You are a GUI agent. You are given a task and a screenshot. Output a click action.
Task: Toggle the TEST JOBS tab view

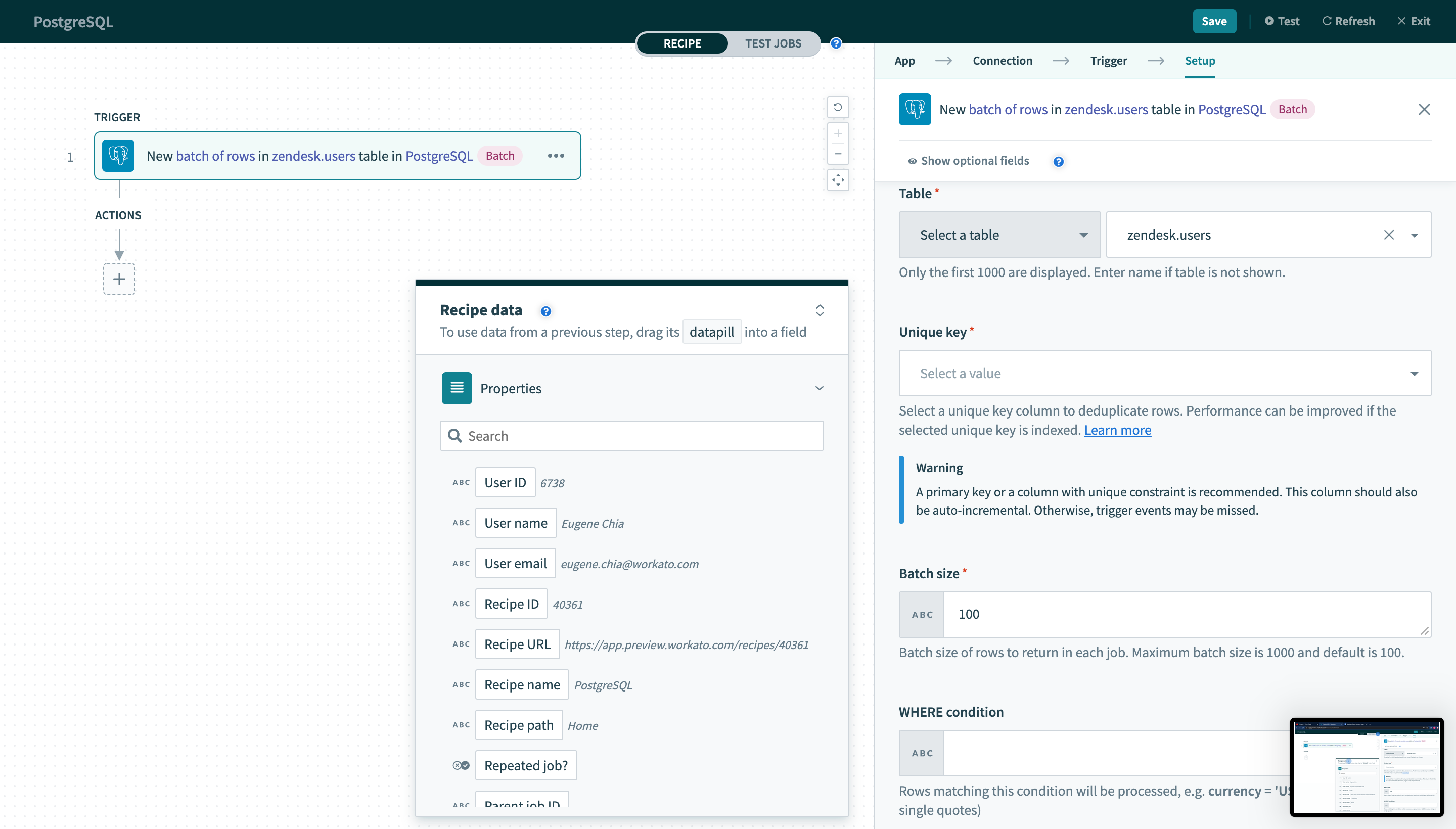(x=773, y=43)
